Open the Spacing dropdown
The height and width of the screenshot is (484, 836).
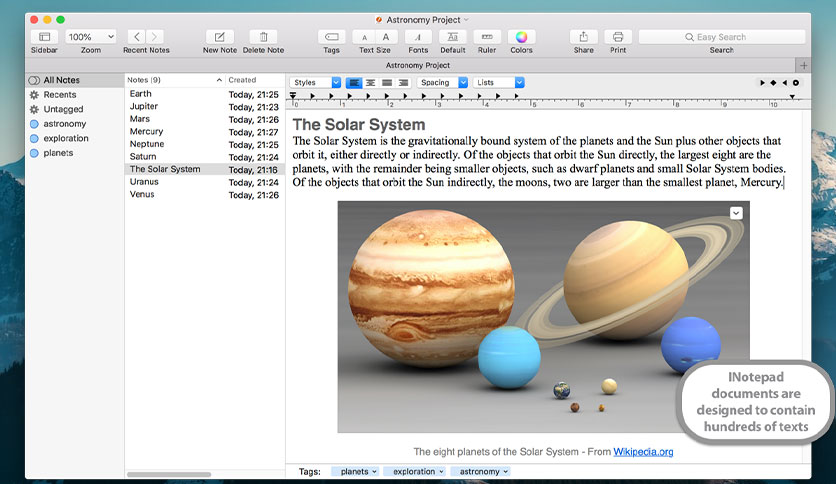pyautogui.click(x=442, y=83)
